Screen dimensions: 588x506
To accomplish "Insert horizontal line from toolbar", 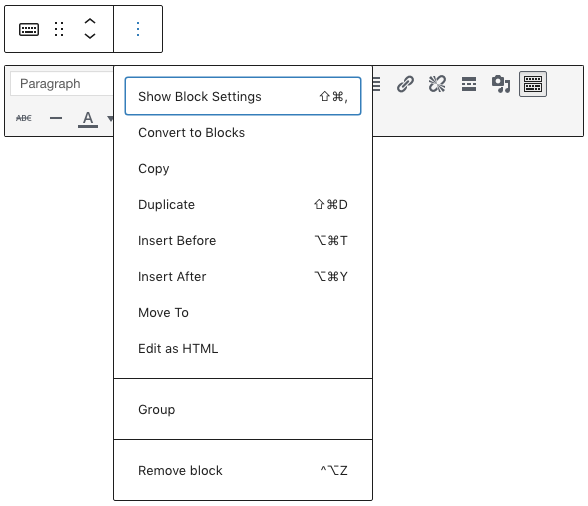I will tap(56, 118).
